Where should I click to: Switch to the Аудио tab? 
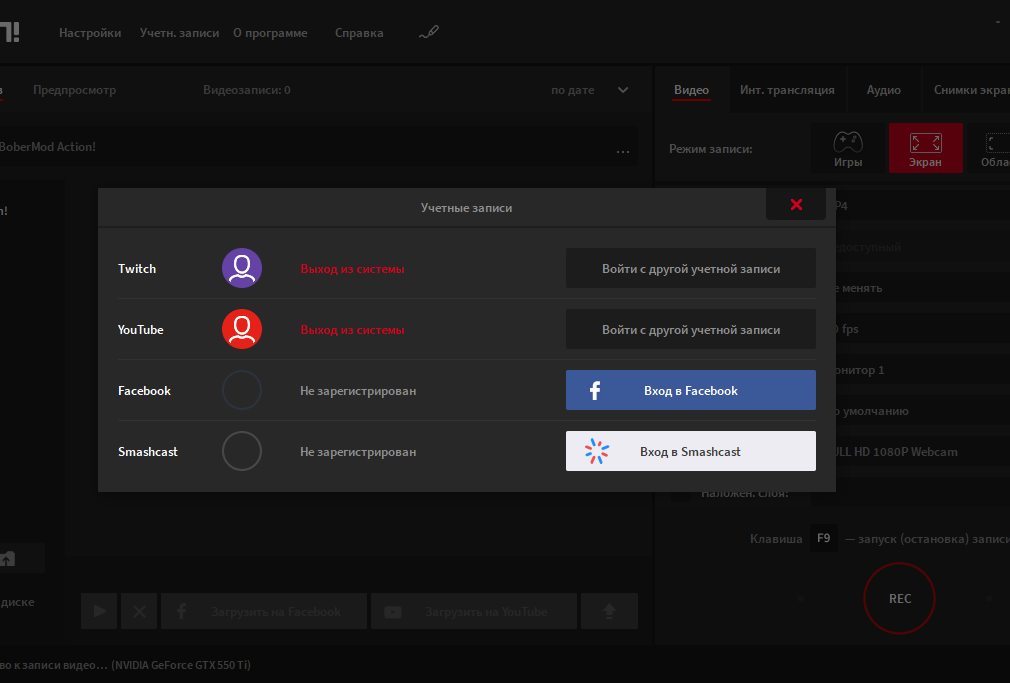click(883, 90)
